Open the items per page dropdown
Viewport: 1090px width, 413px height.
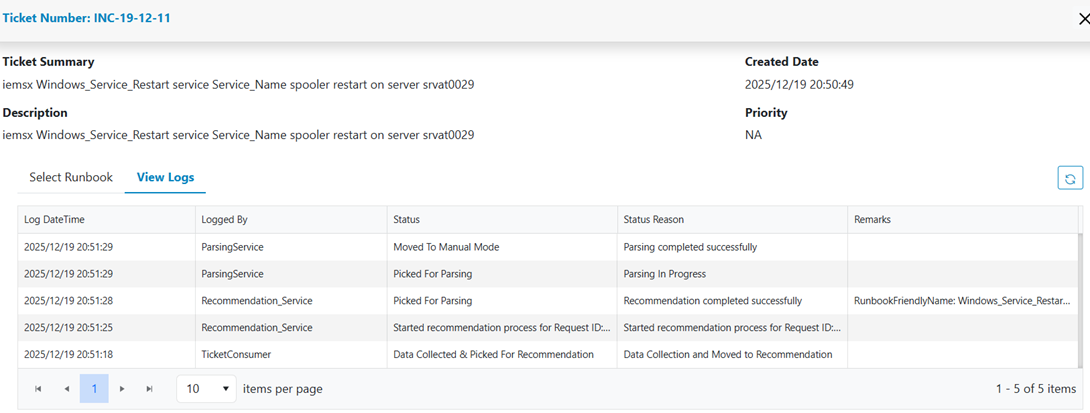(206, 389)
